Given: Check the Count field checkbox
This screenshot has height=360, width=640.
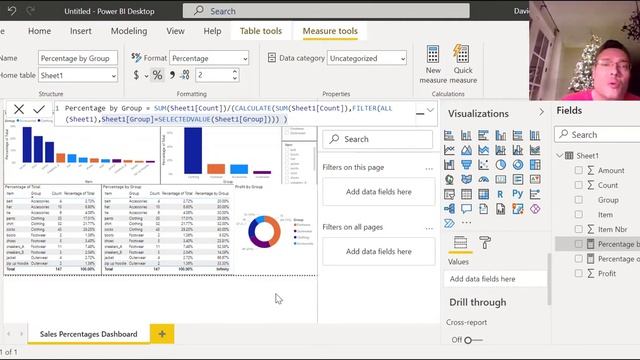Looking at the screenshot, I should coord(578,185).
